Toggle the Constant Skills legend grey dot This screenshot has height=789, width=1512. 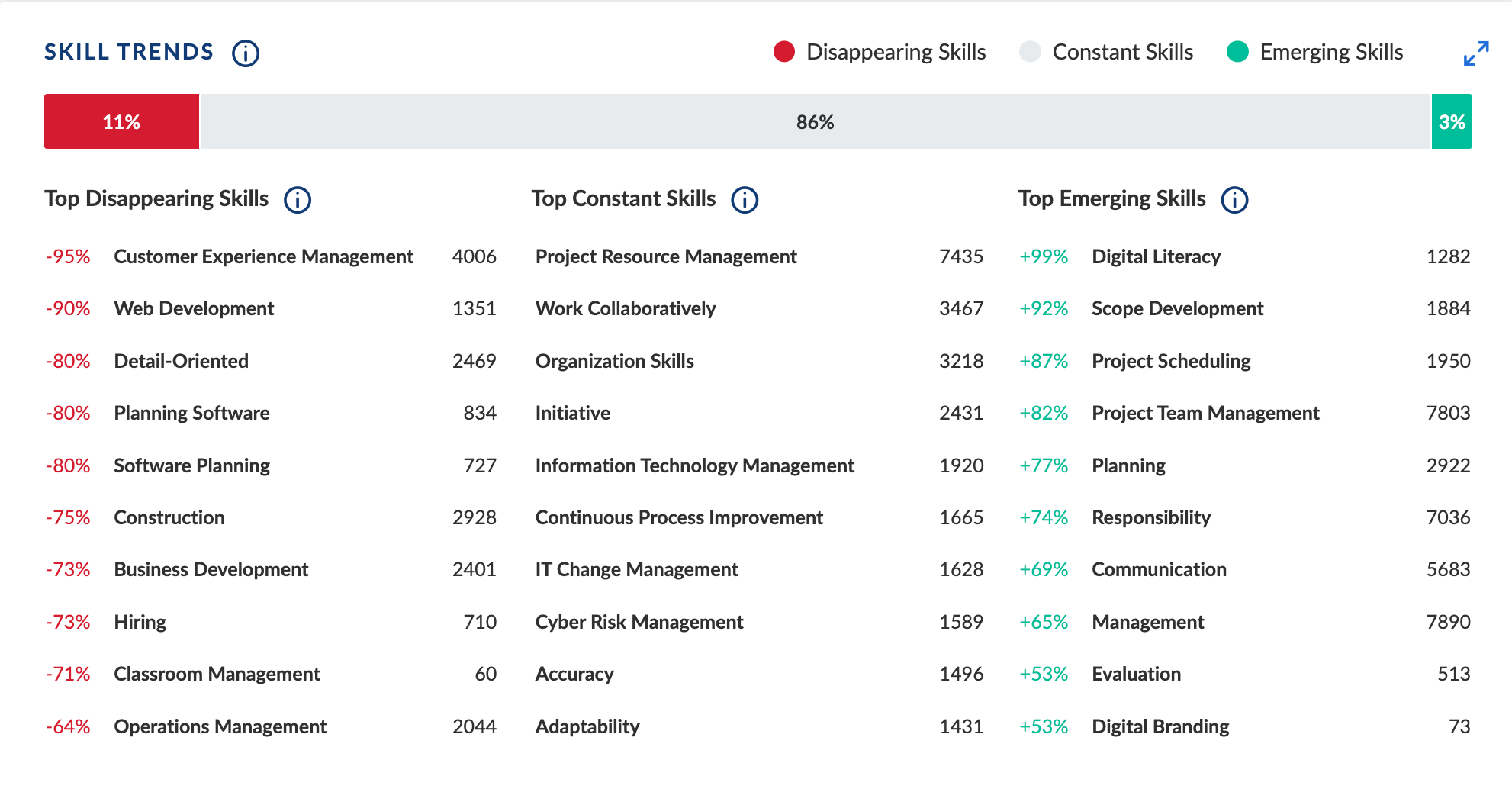click(x=1030, y=52)
